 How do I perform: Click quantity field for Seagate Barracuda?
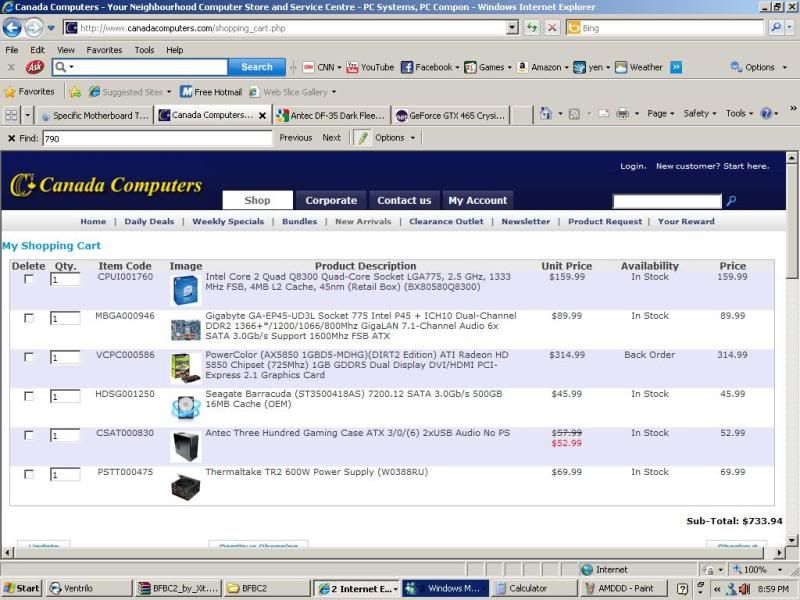65,396
